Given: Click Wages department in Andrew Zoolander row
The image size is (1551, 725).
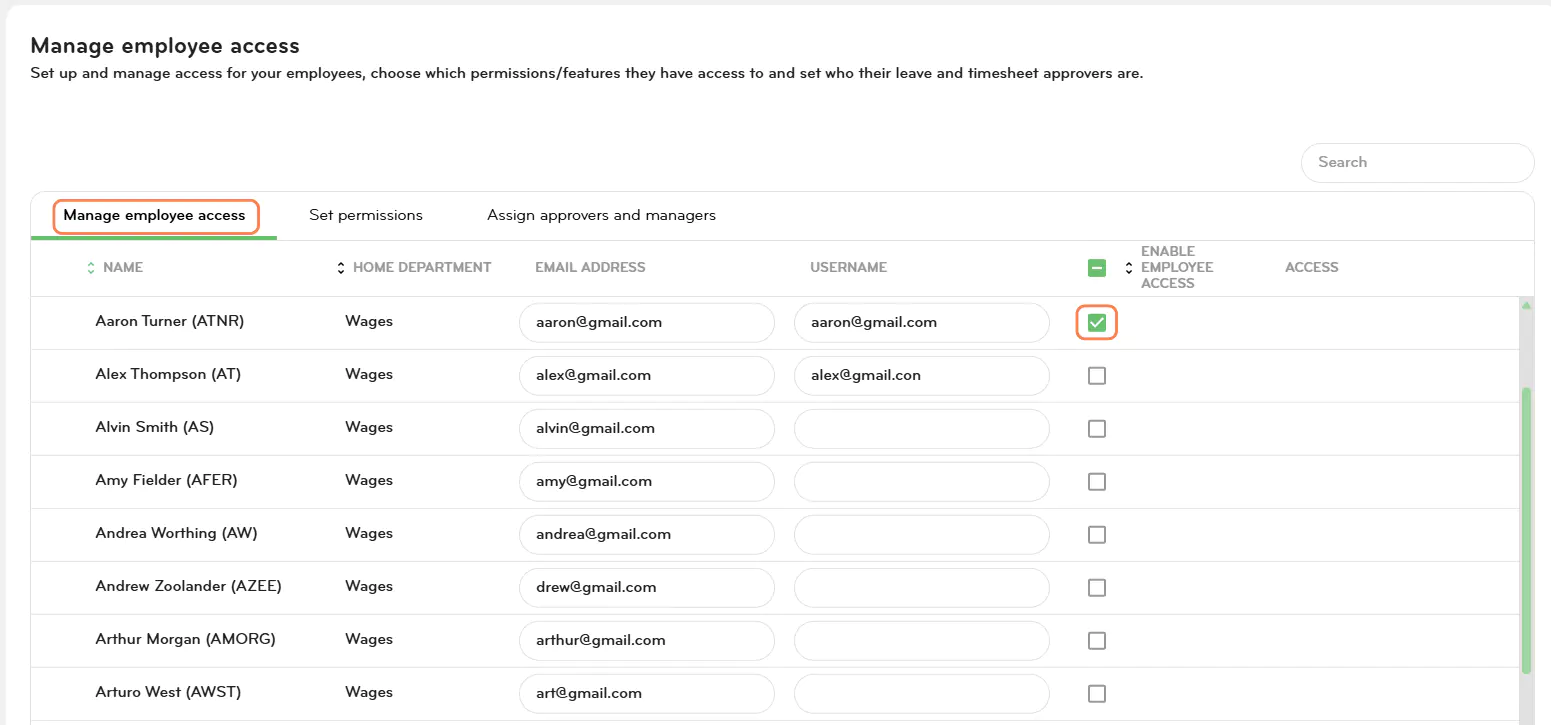Looking at the screenshot, I should pos(369,587).
